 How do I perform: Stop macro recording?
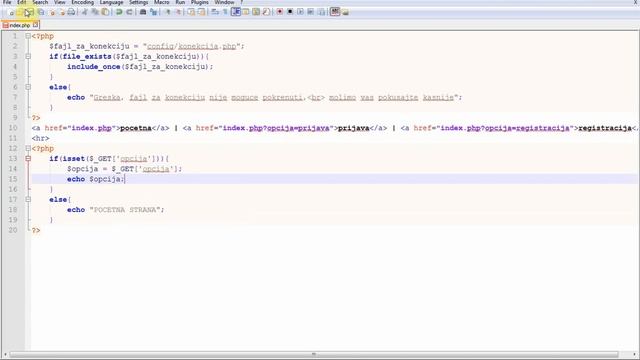point(290,12)
